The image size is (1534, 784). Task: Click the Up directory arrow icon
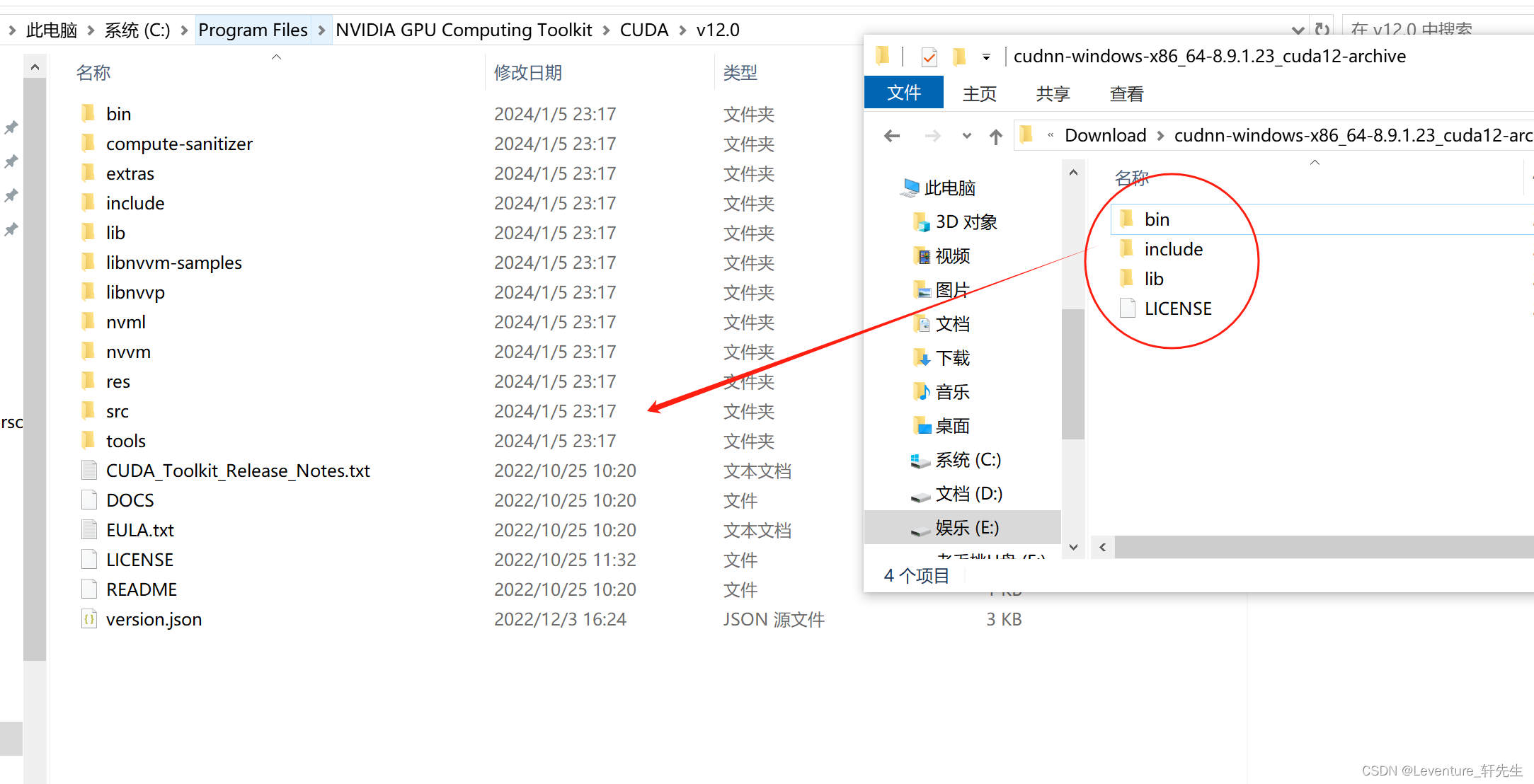pos(995,136)
